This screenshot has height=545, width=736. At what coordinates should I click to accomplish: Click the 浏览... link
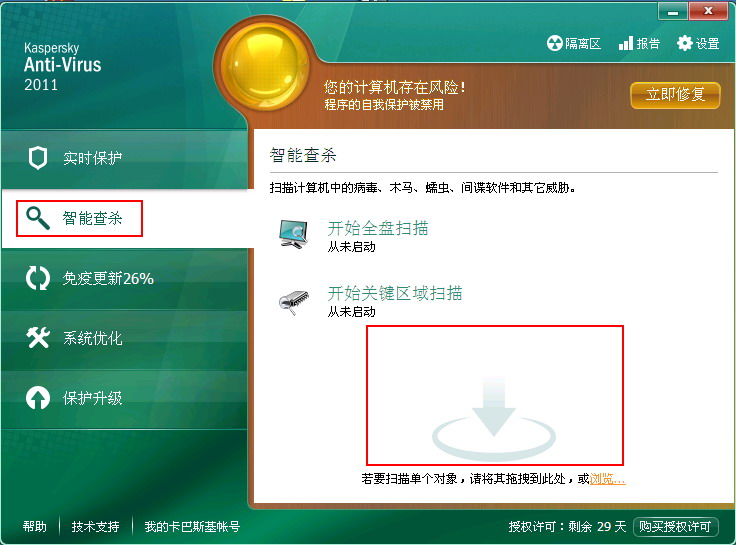[x=607, y=478]
